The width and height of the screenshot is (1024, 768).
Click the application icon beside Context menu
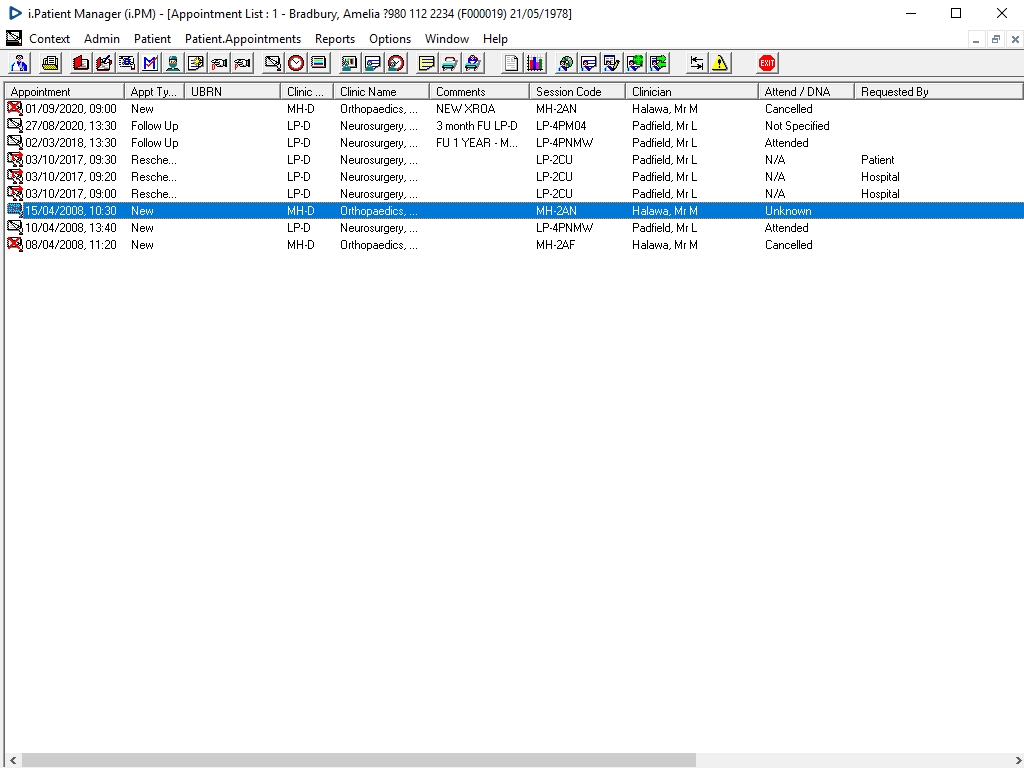click(14, 39)
